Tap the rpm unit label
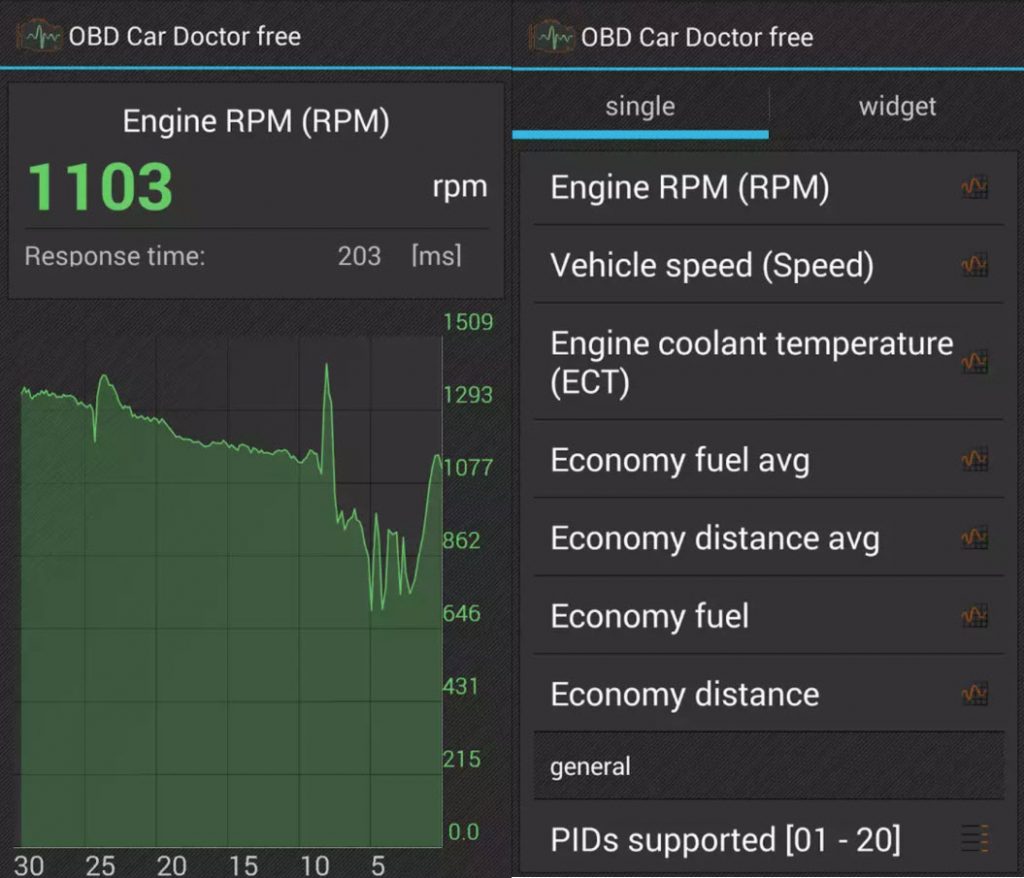 [x=460, y=188]
